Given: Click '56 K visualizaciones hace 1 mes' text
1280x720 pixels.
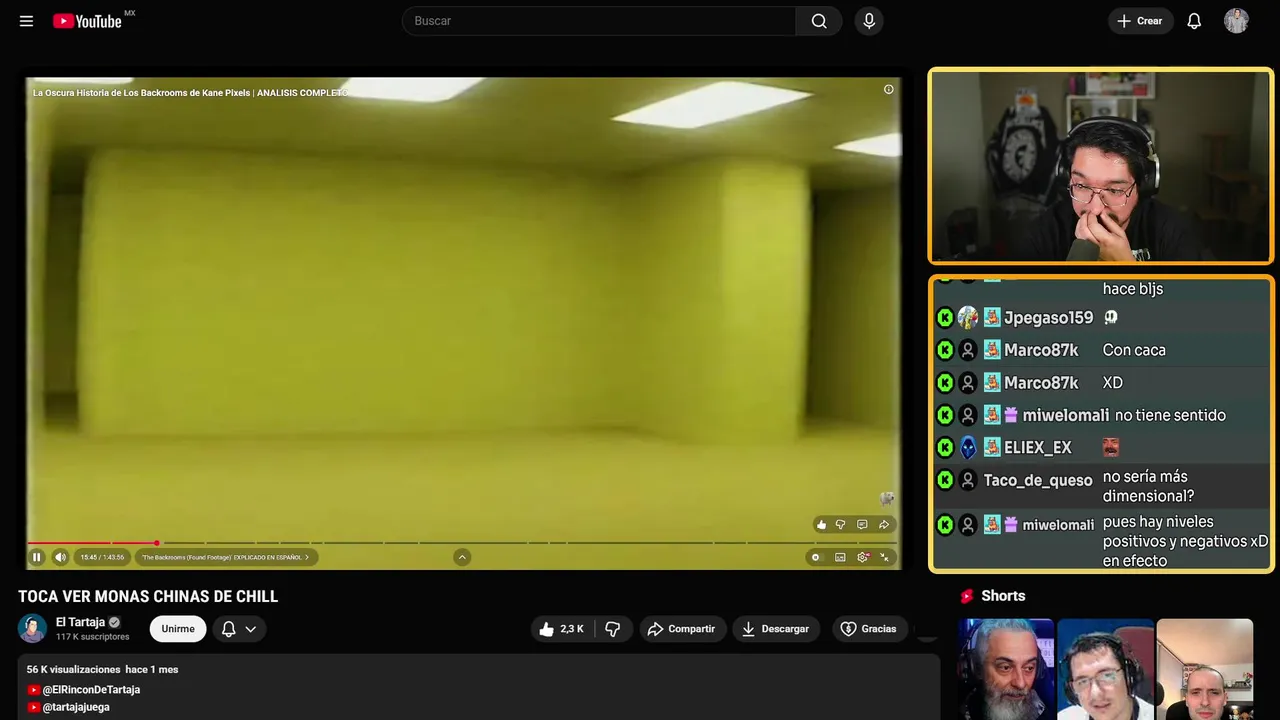Looking at the screenshot, I should click(103, 669).
